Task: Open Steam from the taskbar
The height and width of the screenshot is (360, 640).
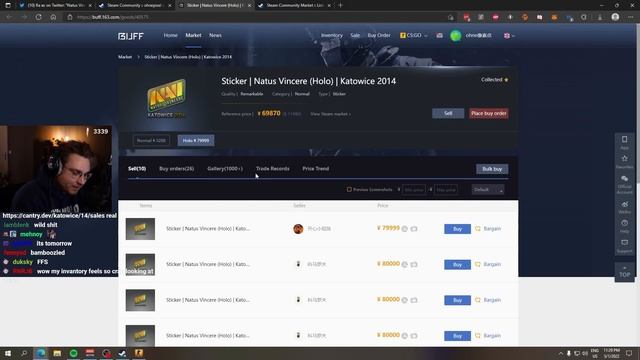Action: coord(122,353)
